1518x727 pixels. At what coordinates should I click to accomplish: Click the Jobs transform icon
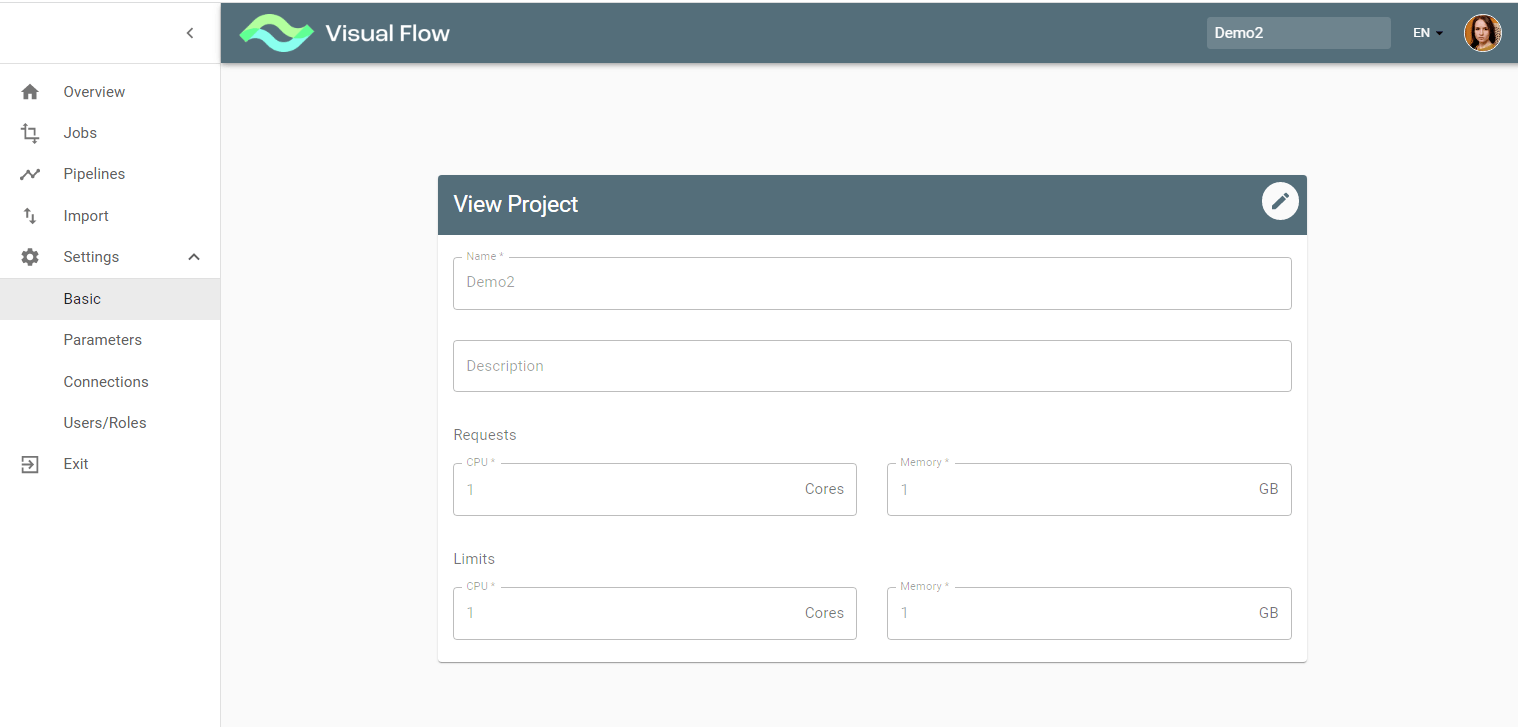pos(30,133)
